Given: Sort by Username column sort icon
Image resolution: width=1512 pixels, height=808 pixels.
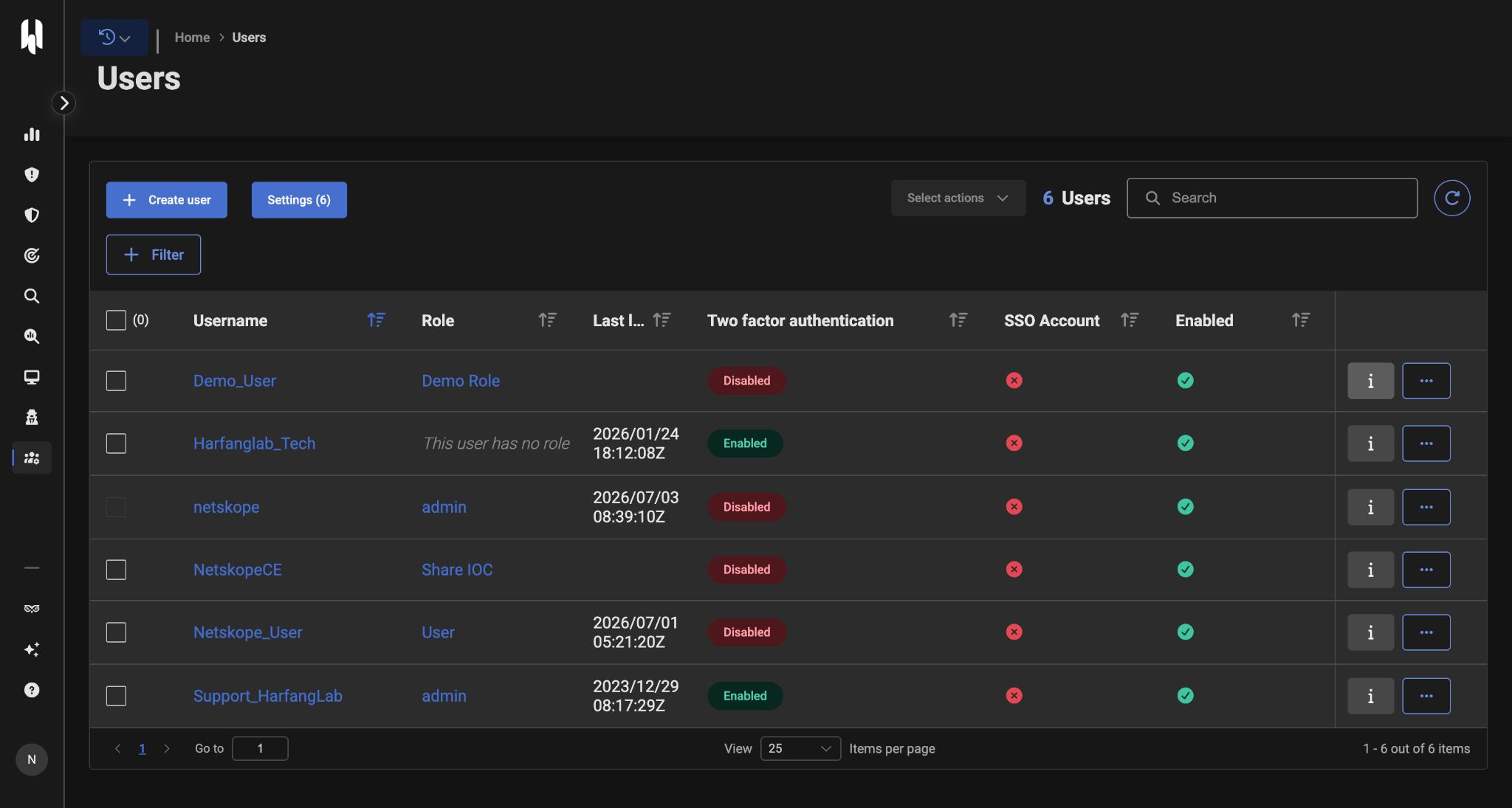Looking at the screenshot, I should (x=376, y=320).
